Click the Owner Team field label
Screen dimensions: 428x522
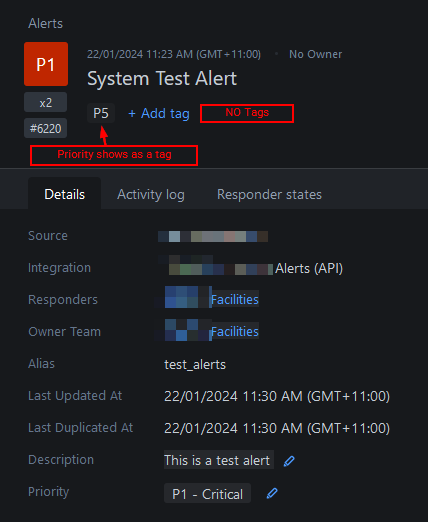(64, 332)
